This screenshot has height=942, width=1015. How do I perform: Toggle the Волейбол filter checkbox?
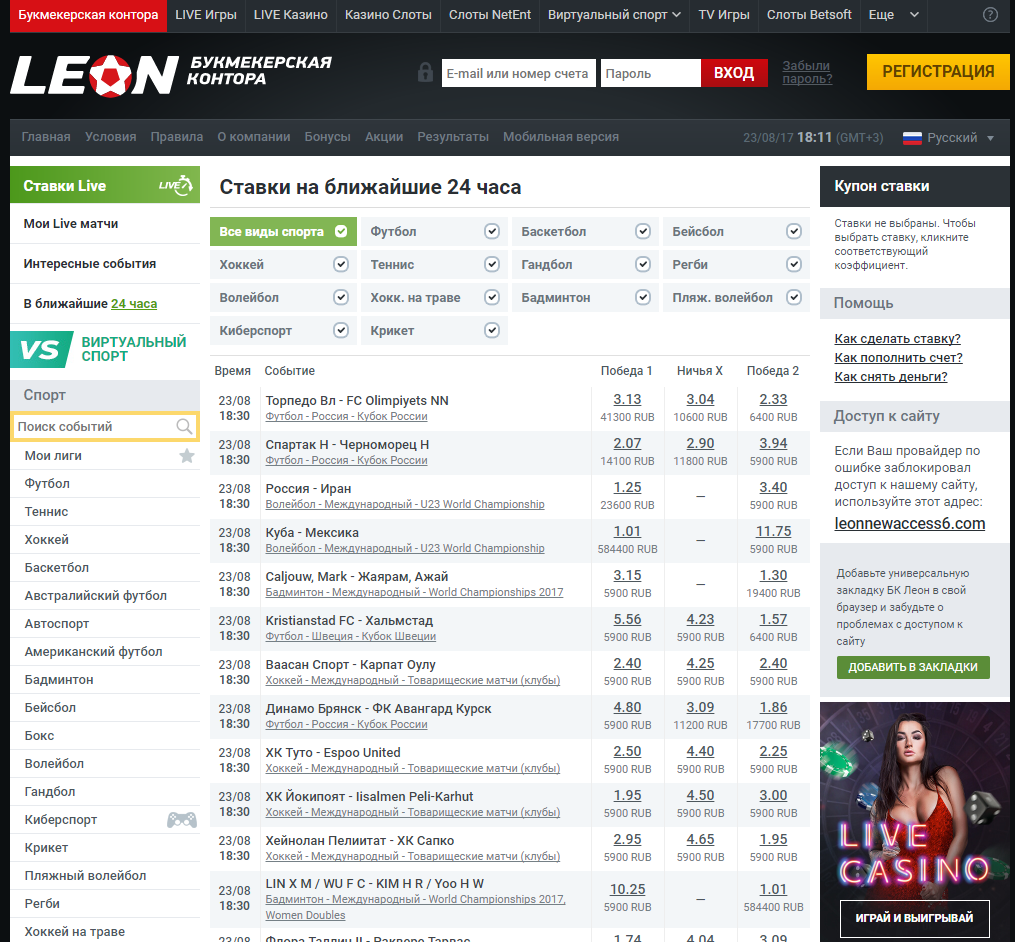point(340,297)
